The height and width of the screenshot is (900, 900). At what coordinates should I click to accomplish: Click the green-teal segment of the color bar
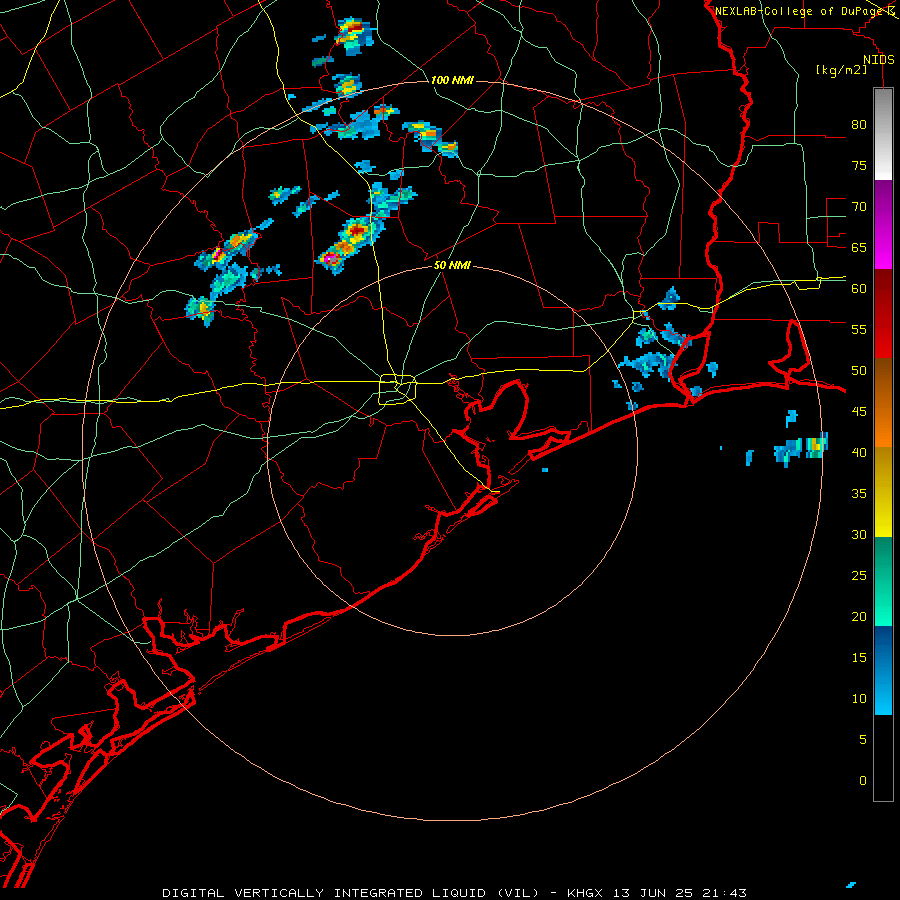pyautogui.click(x=883, y=581)
